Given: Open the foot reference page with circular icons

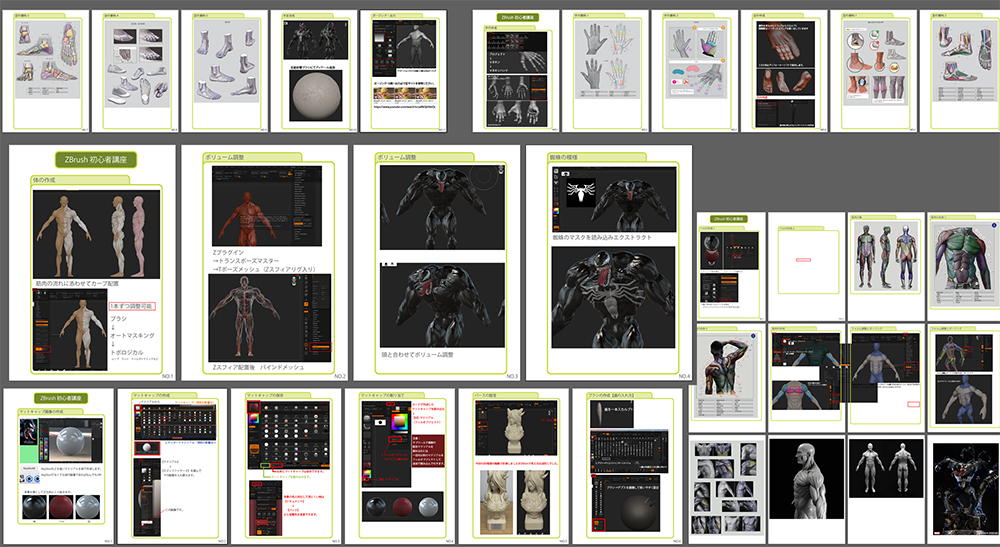Looking at the screenshot, I should [873, 71].
